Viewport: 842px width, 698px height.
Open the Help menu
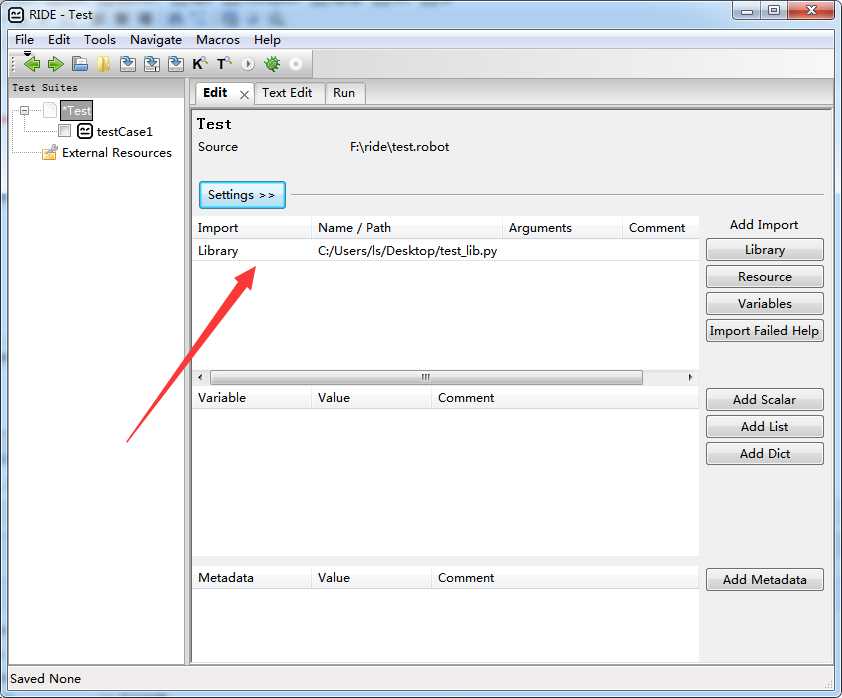267,40
